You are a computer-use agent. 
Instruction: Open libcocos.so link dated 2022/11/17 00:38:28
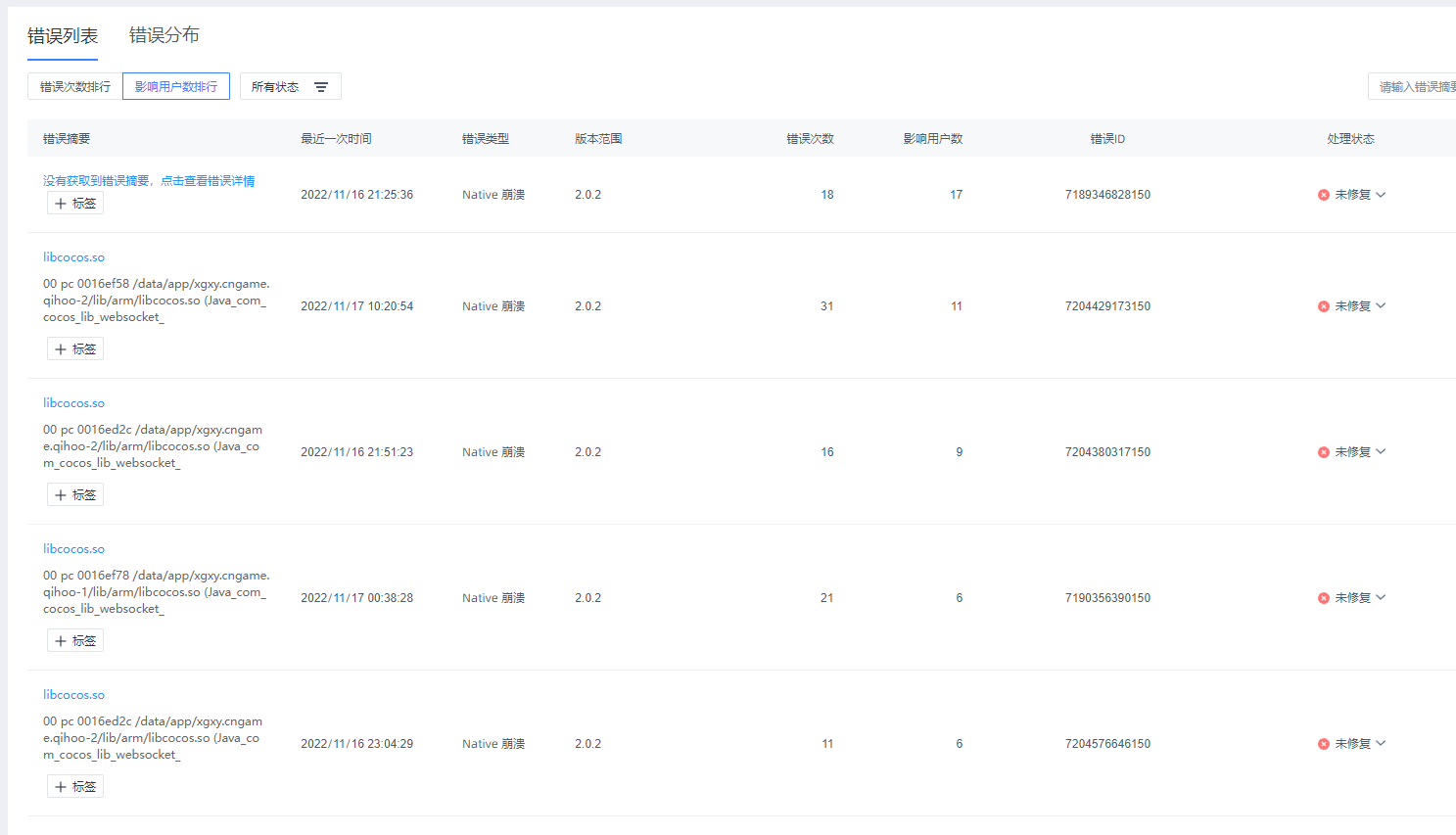tap(73, 549)
